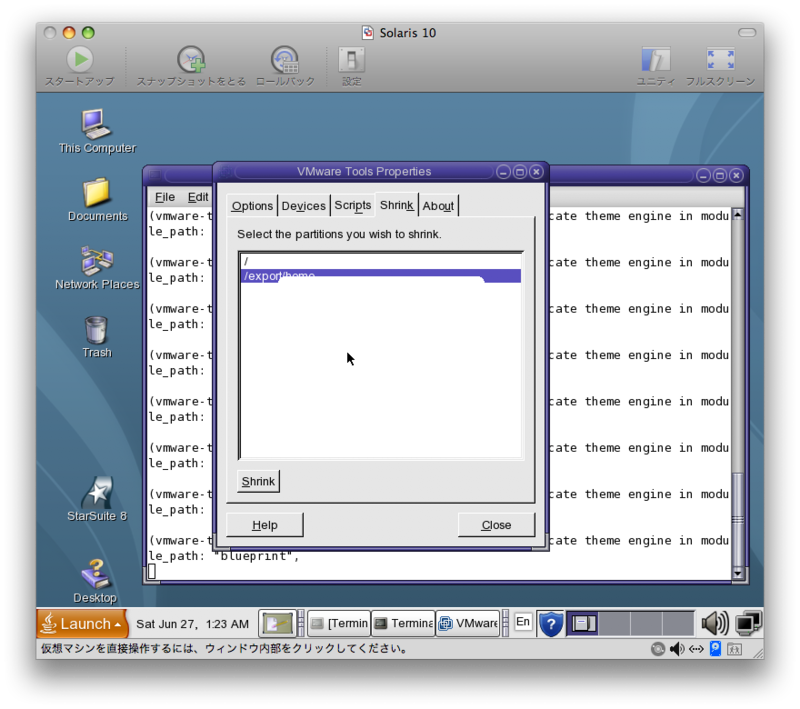Click the Startup play icon in VMware toolbar
Viewport: 800px width, 709px height.
80,60
